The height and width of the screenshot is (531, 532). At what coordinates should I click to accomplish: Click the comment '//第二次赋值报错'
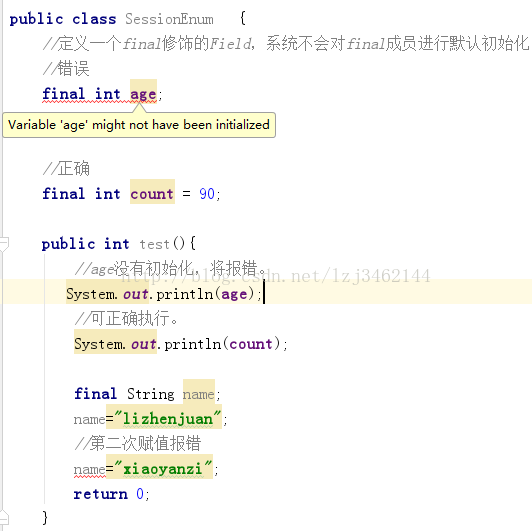(x=138, y=444)
